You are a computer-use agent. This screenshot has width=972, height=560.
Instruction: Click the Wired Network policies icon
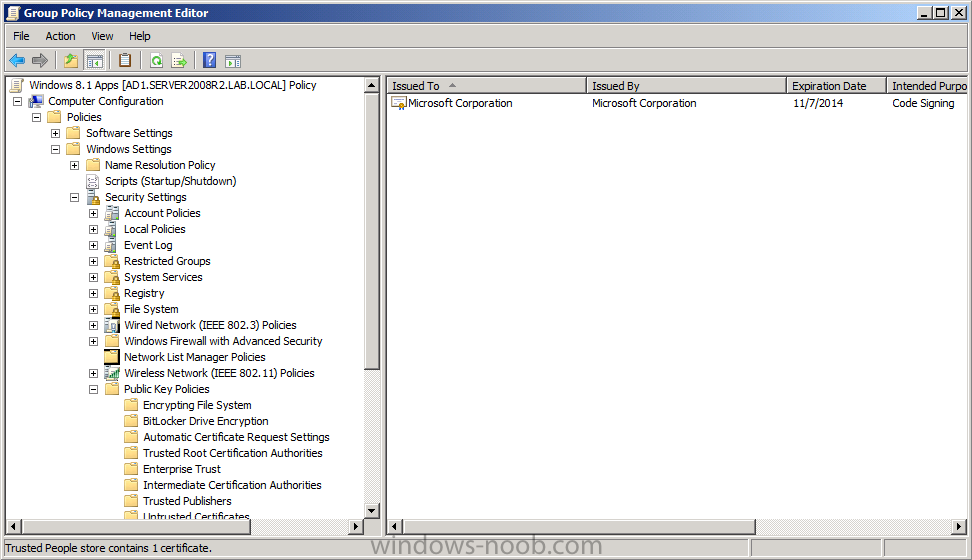tap(112, 325)
